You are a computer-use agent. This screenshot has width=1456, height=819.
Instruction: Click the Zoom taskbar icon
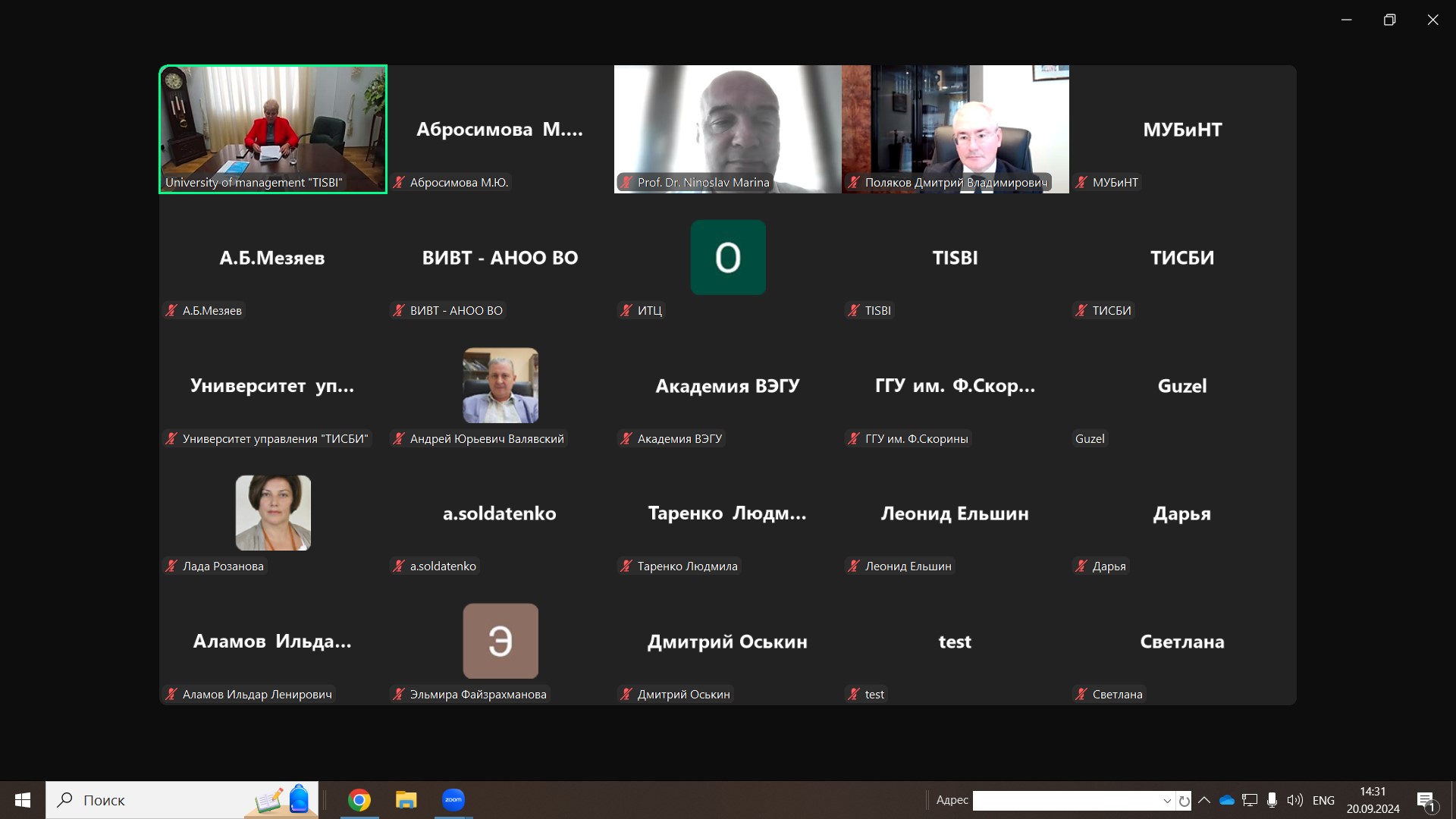[x=453, y=800]
